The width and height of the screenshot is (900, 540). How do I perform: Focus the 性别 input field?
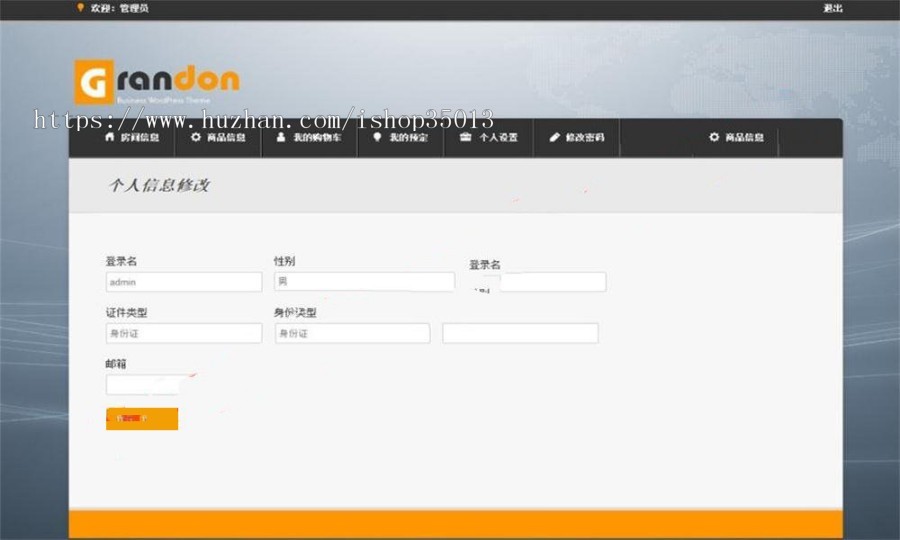pos(364,281)
